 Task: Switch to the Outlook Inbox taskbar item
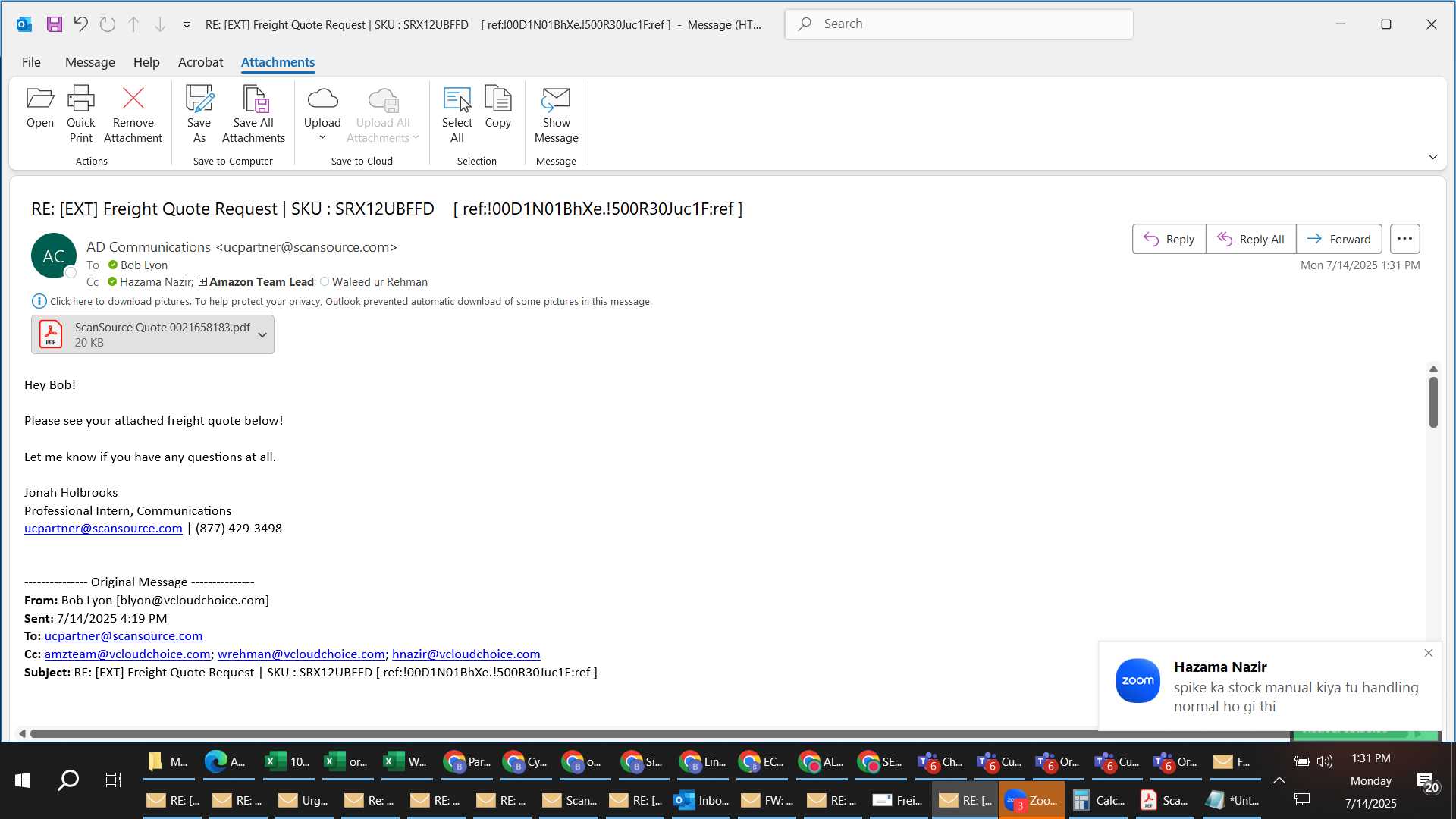tap(702, 800)
